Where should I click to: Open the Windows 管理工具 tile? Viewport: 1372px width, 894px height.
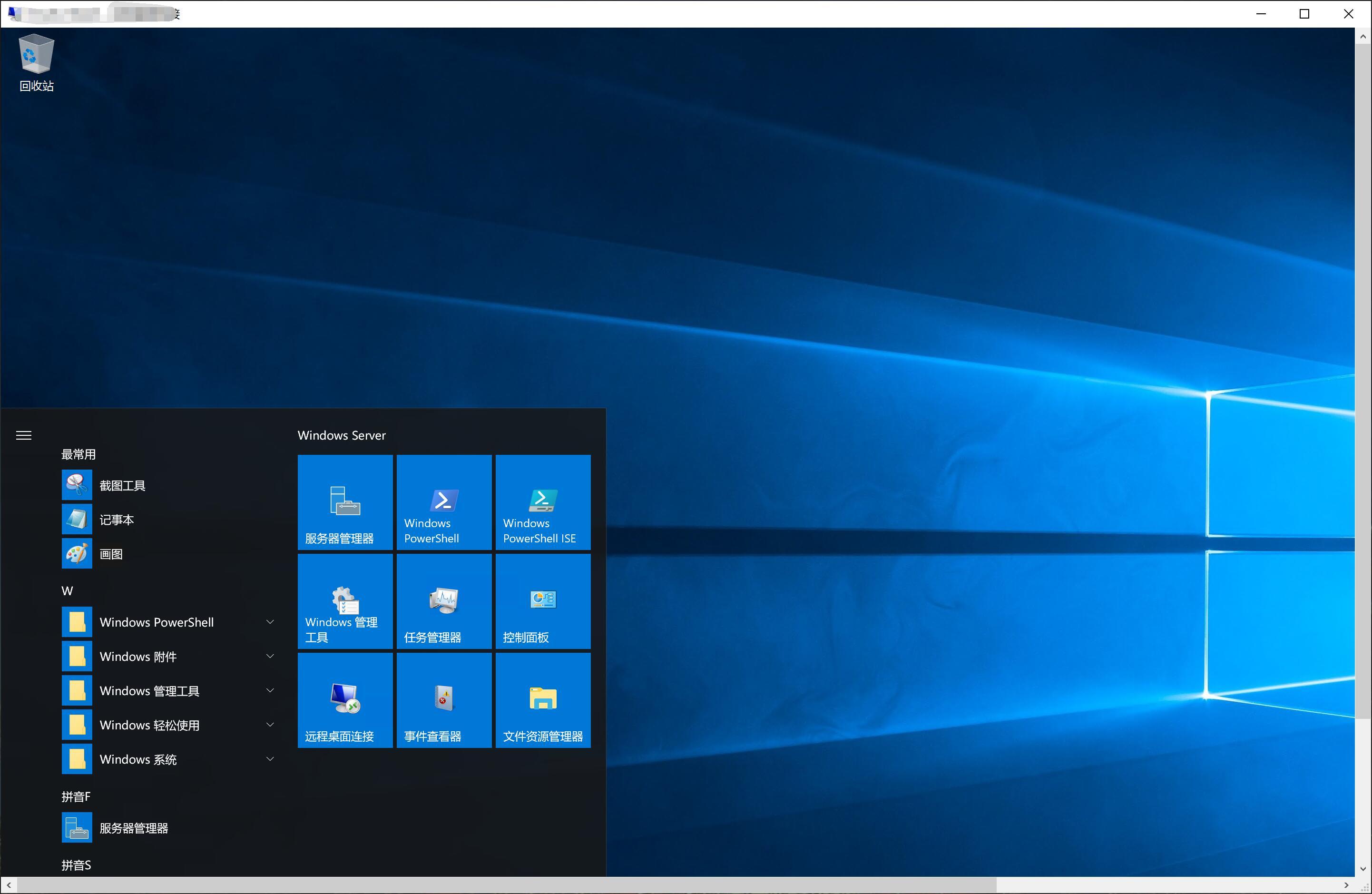point(345,601)
